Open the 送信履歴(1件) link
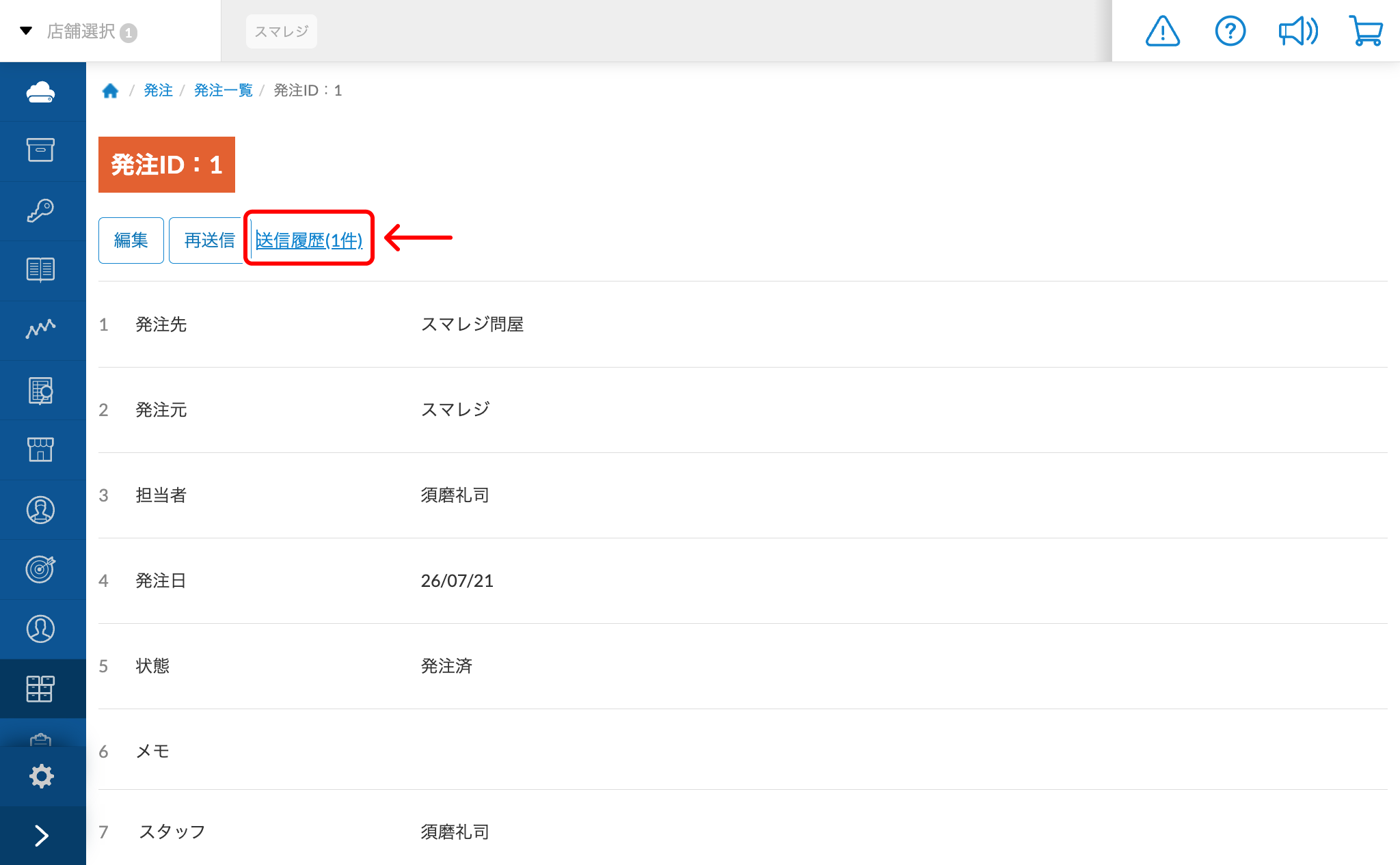 [309, 241]
